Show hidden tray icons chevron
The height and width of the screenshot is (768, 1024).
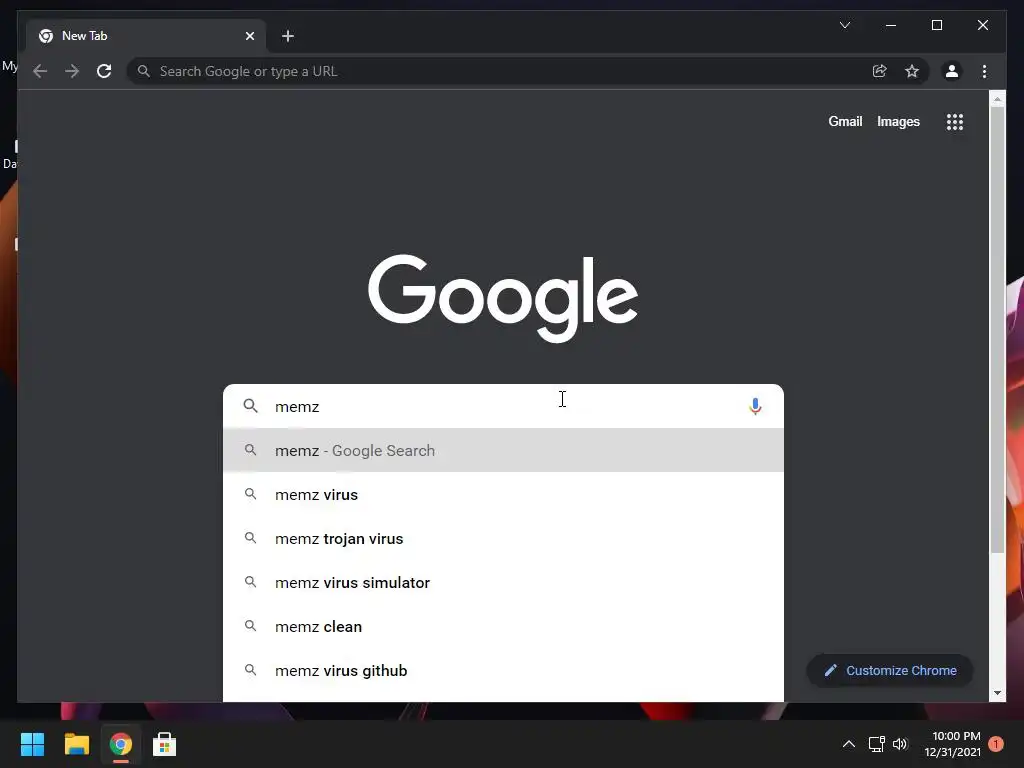coord(848,744)
